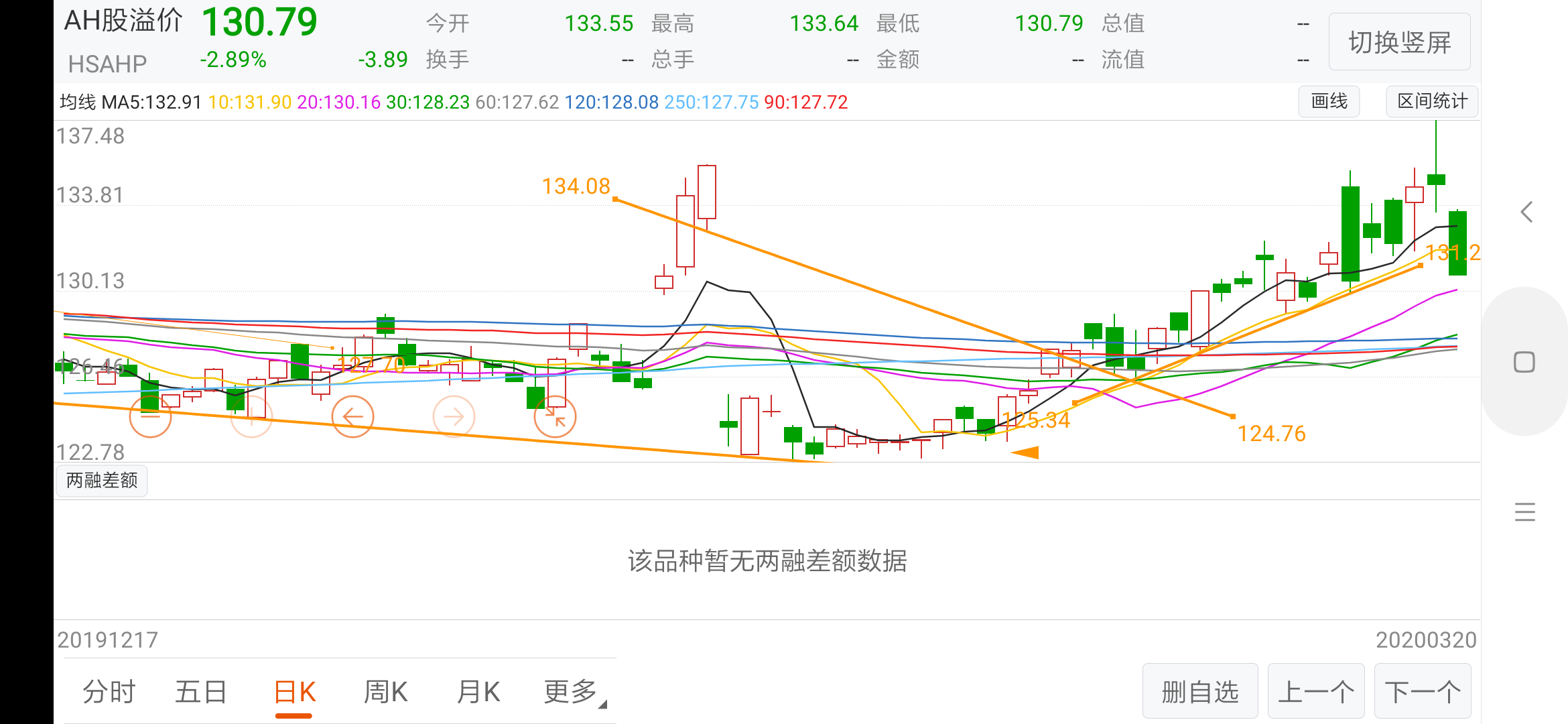The width and height of the screenshot is (1568, 724).
Task: Toggle 区间统计 interval statistics mode
Action: click(x=1432, y=102)
